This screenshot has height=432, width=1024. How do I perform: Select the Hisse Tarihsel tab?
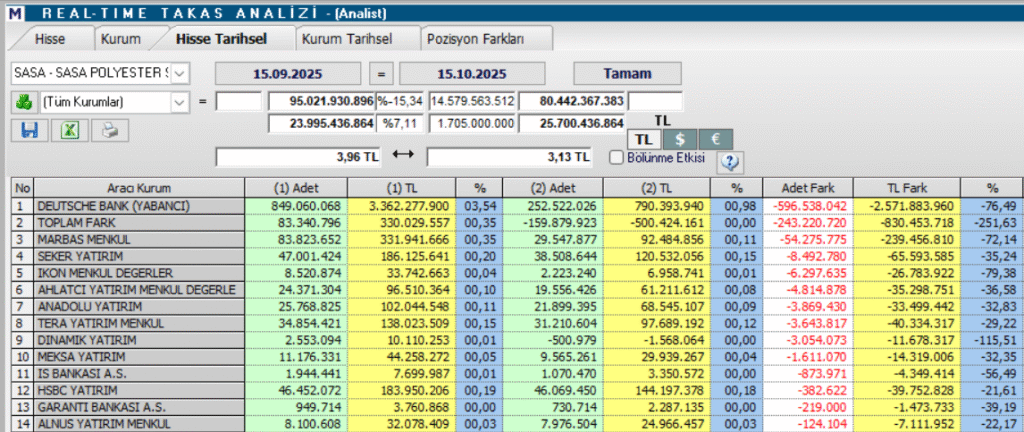pos(221,39)
